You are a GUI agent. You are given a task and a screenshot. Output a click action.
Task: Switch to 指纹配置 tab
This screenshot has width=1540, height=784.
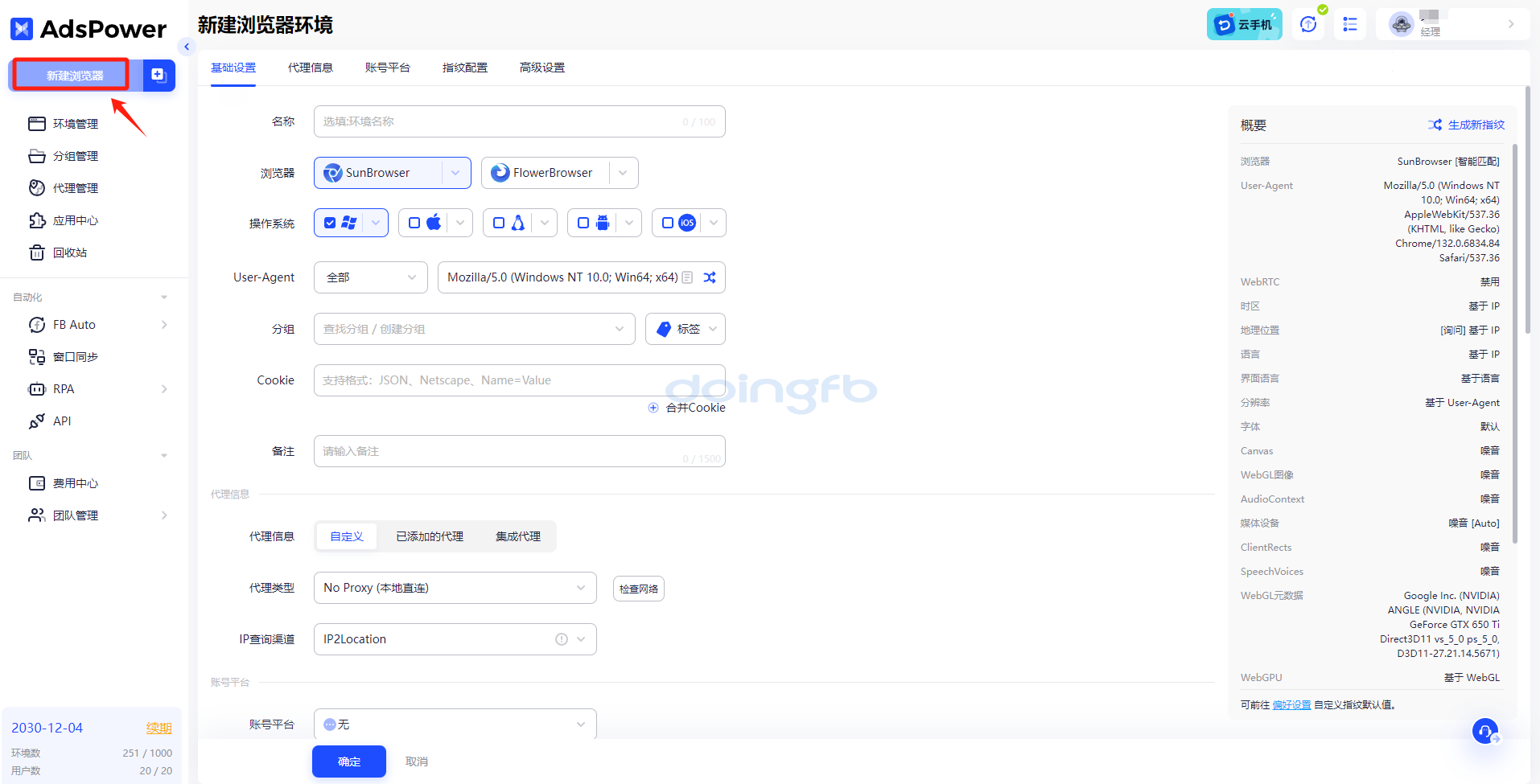tap(465, 68)
